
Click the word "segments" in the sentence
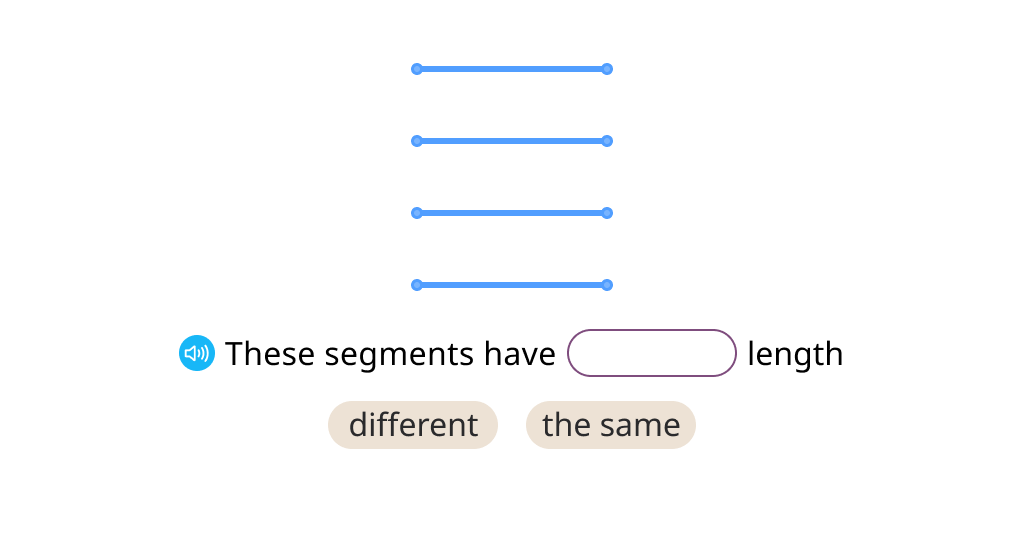click(x=399, y=356)
